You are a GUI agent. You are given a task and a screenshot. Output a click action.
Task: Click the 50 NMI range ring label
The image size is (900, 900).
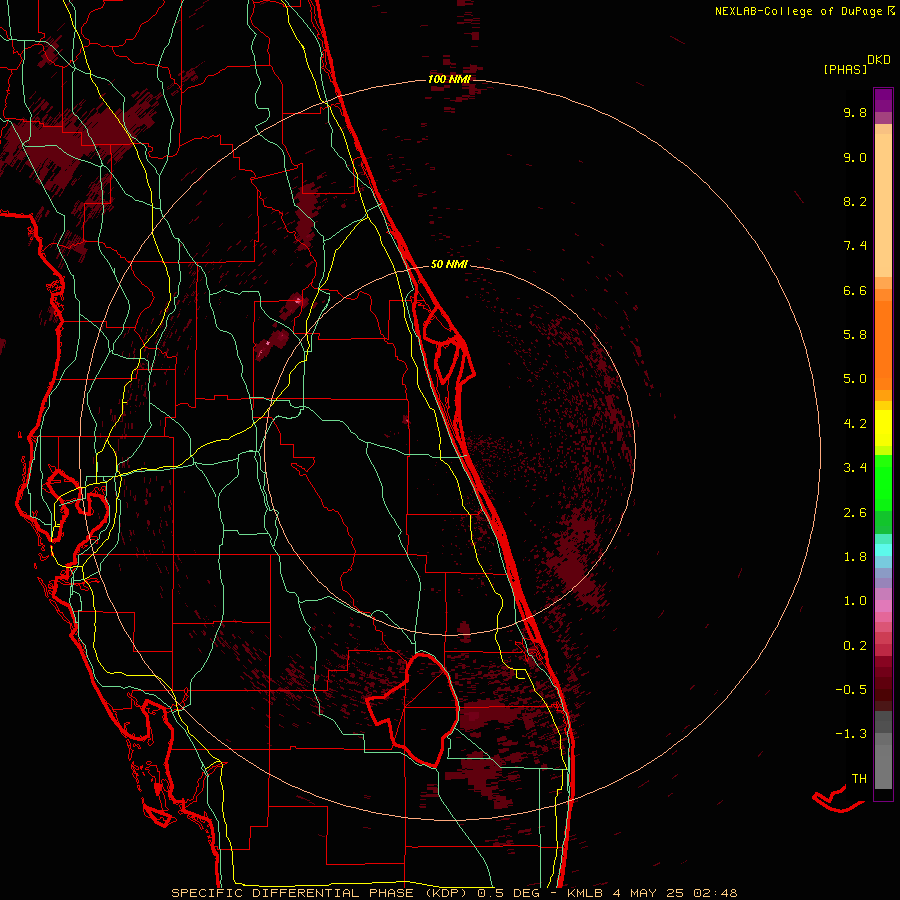tap(449, 264)
